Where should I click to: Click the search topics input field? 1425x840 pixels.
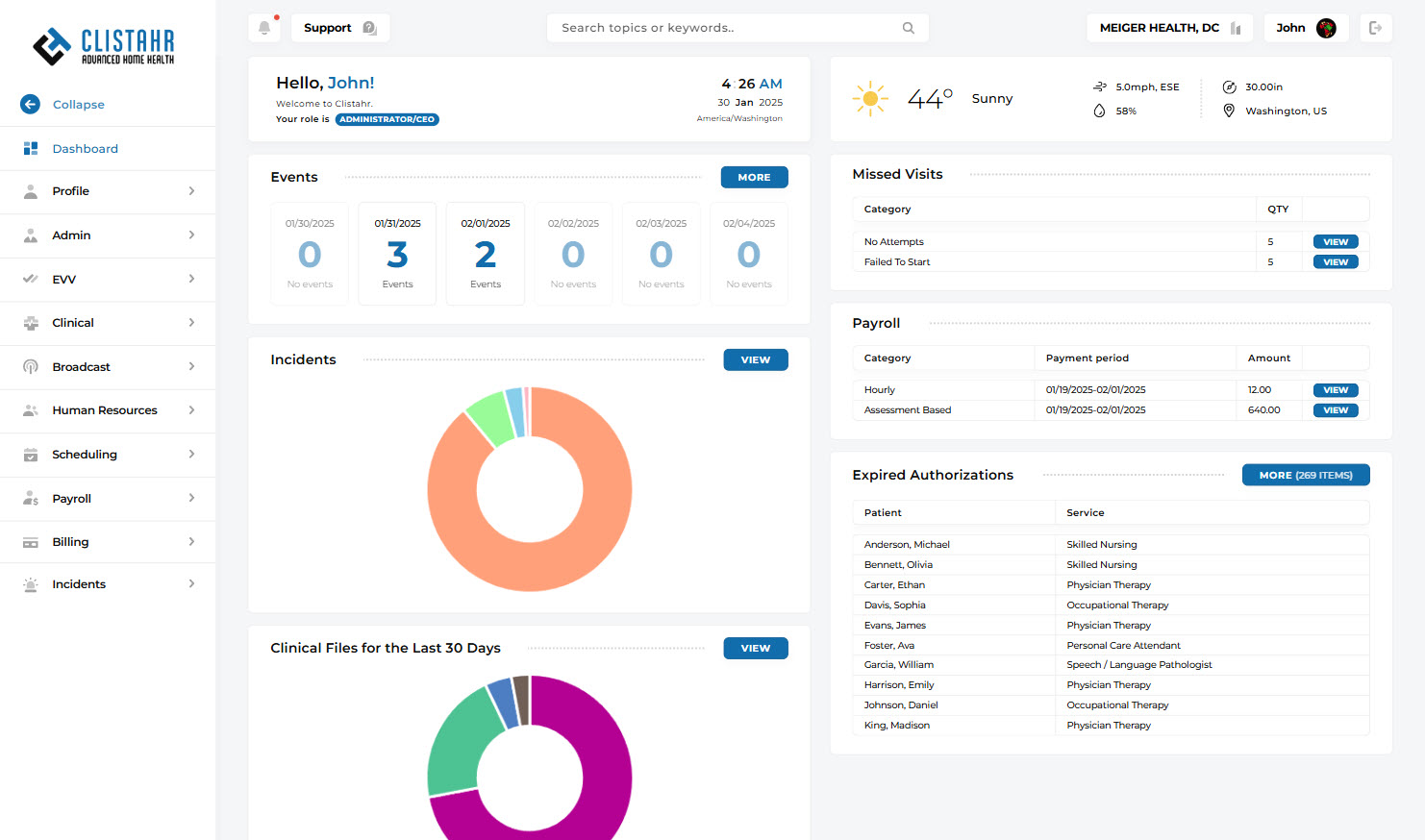pos(737,28)
